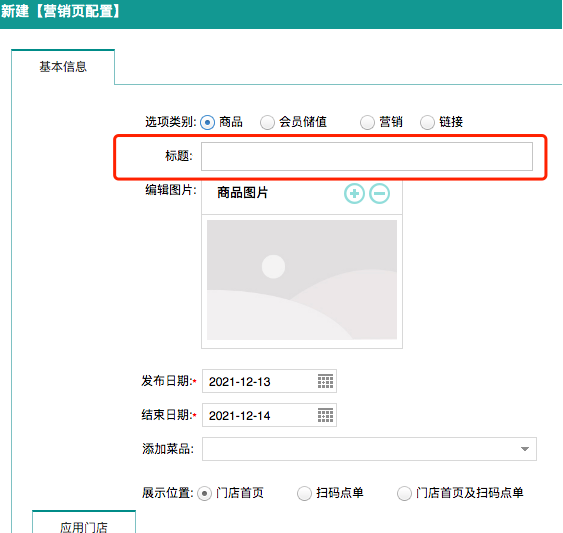
Task: Click the 标题 text input field
Action: pyautogui.click(x=367, y=156)
